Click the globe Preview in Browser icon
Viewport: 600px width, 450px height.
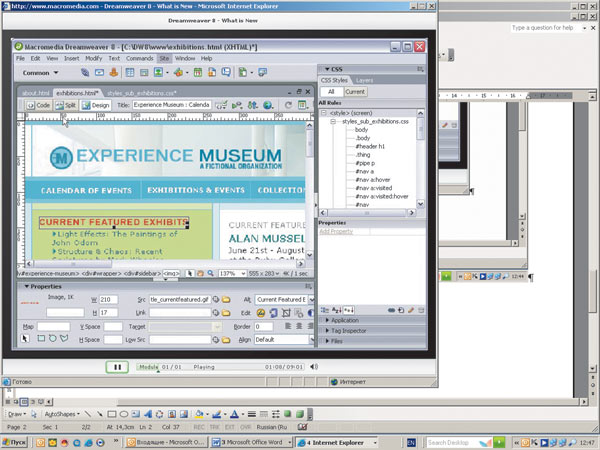[x=268, y=105]
